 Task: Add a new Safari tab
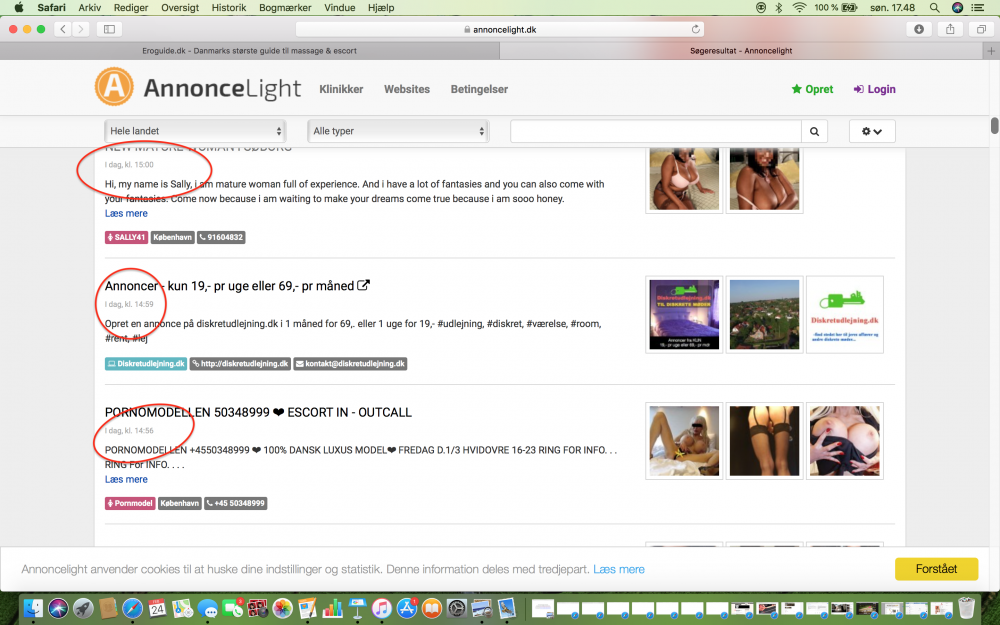click(991, 51)
